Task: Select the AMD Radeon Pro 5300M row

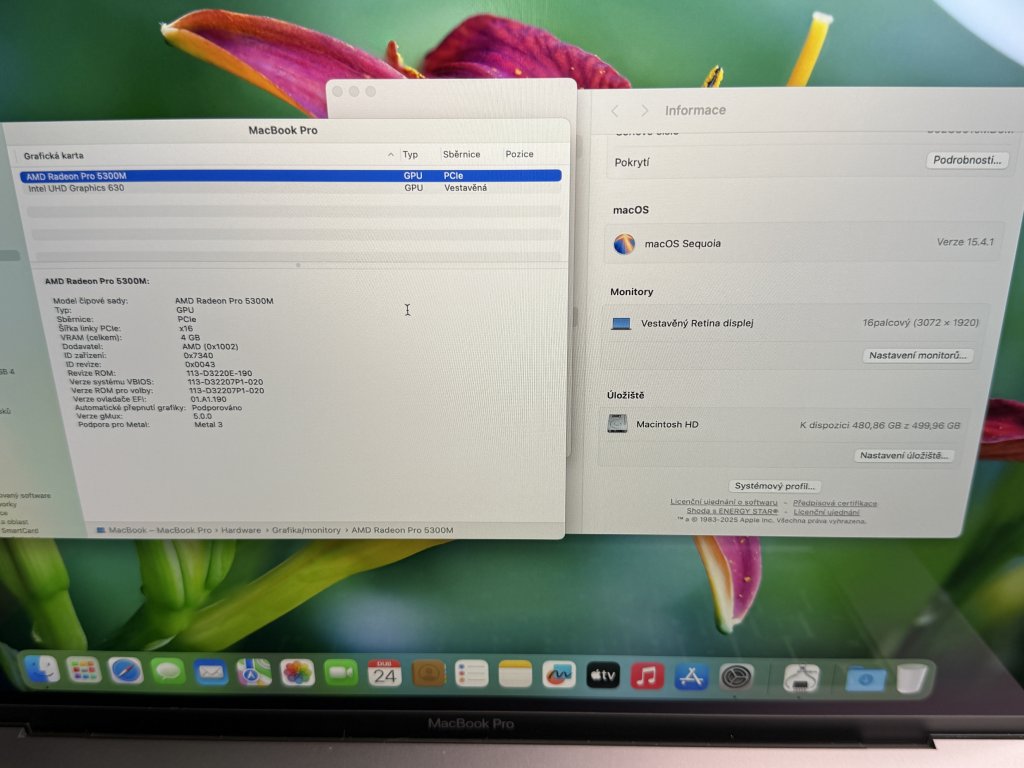Action: (x=291, y=176)
